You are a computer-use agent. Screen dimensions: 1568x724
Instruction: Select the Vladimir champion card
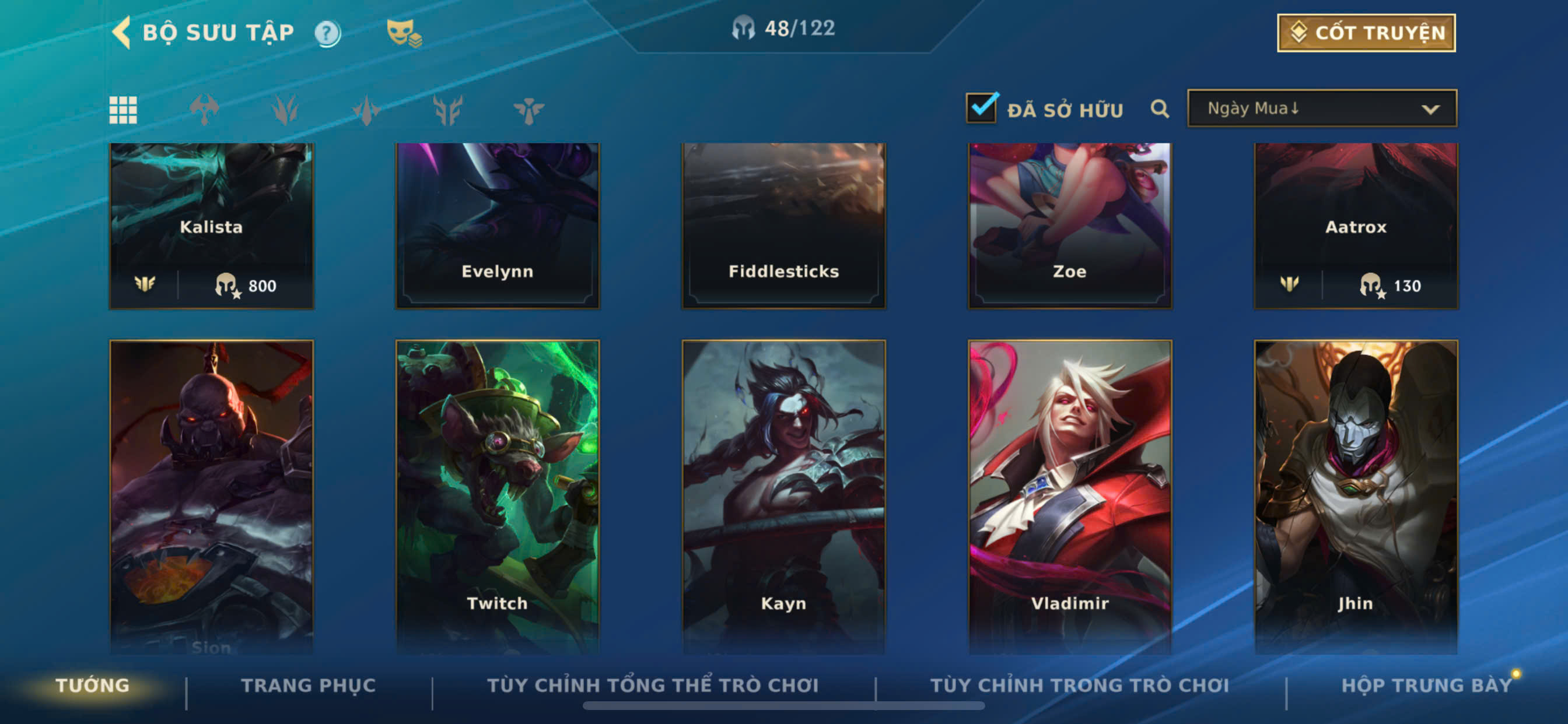(1069, 497)
